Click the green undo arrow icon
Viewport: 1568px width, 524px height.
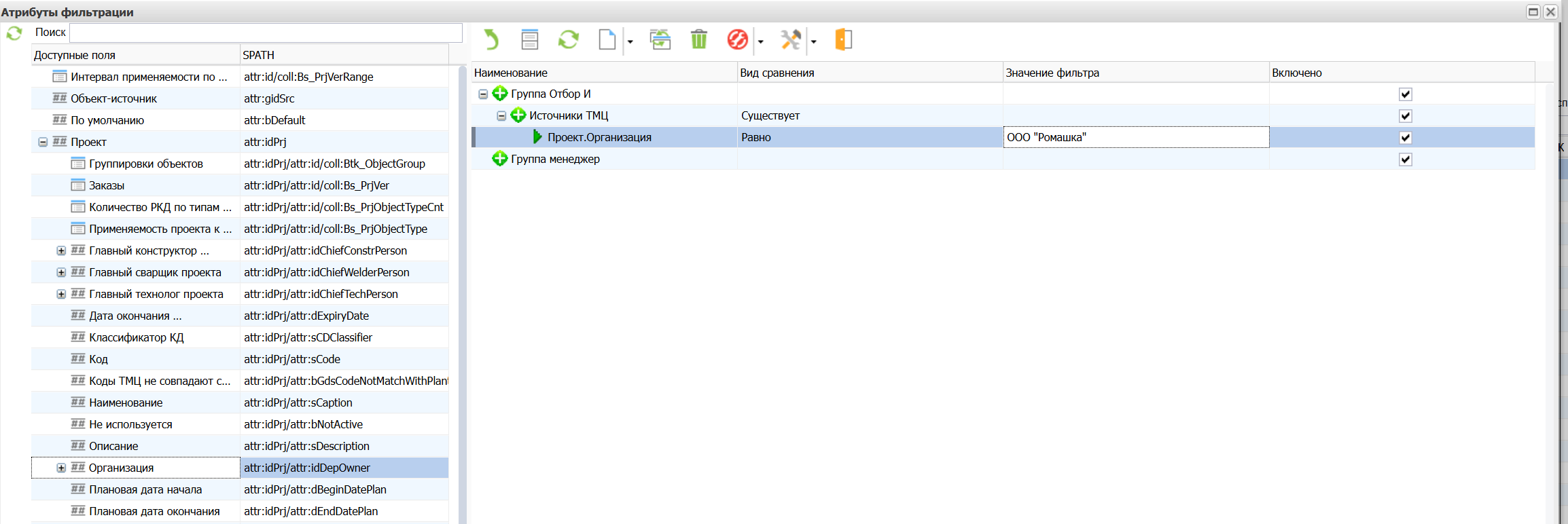[491, 40]
